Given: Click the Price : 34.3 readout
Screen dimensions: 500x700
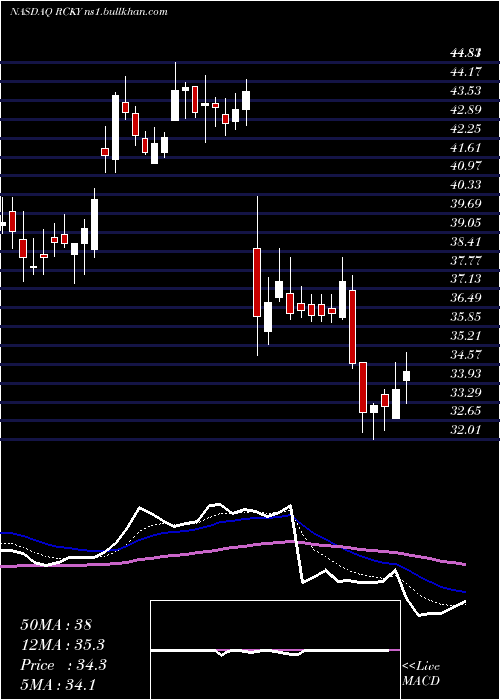Looking at the screenshot, I should [63, 665].
